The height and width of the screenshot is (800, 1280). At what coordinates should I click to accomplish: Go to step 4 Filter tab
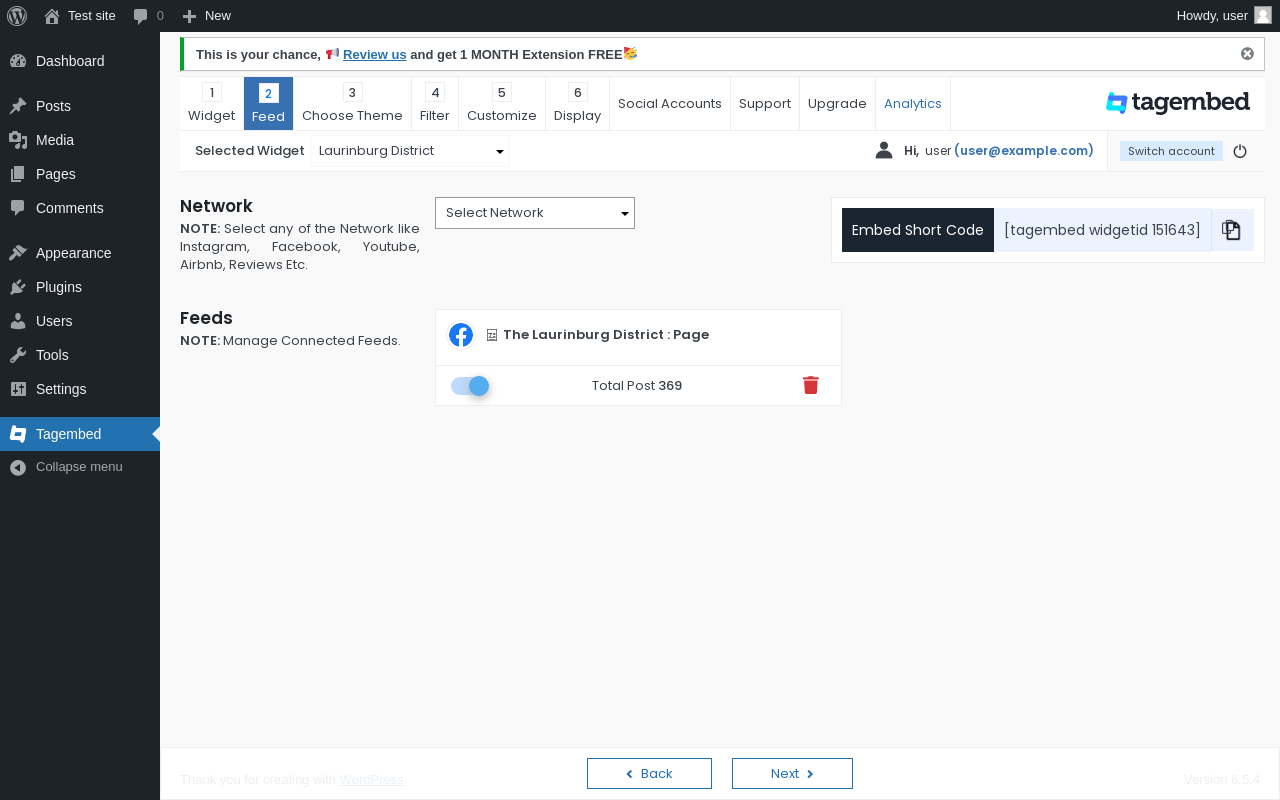click(x=434, y=104)
